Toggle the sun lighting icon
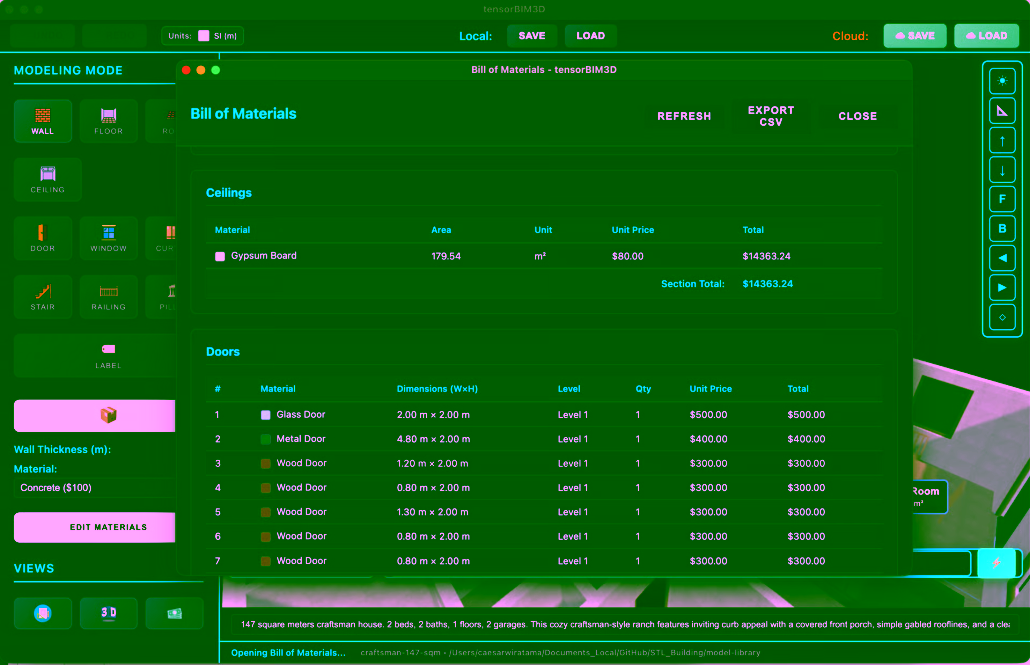The image size is (1030, 665). tap(1002, 81)
